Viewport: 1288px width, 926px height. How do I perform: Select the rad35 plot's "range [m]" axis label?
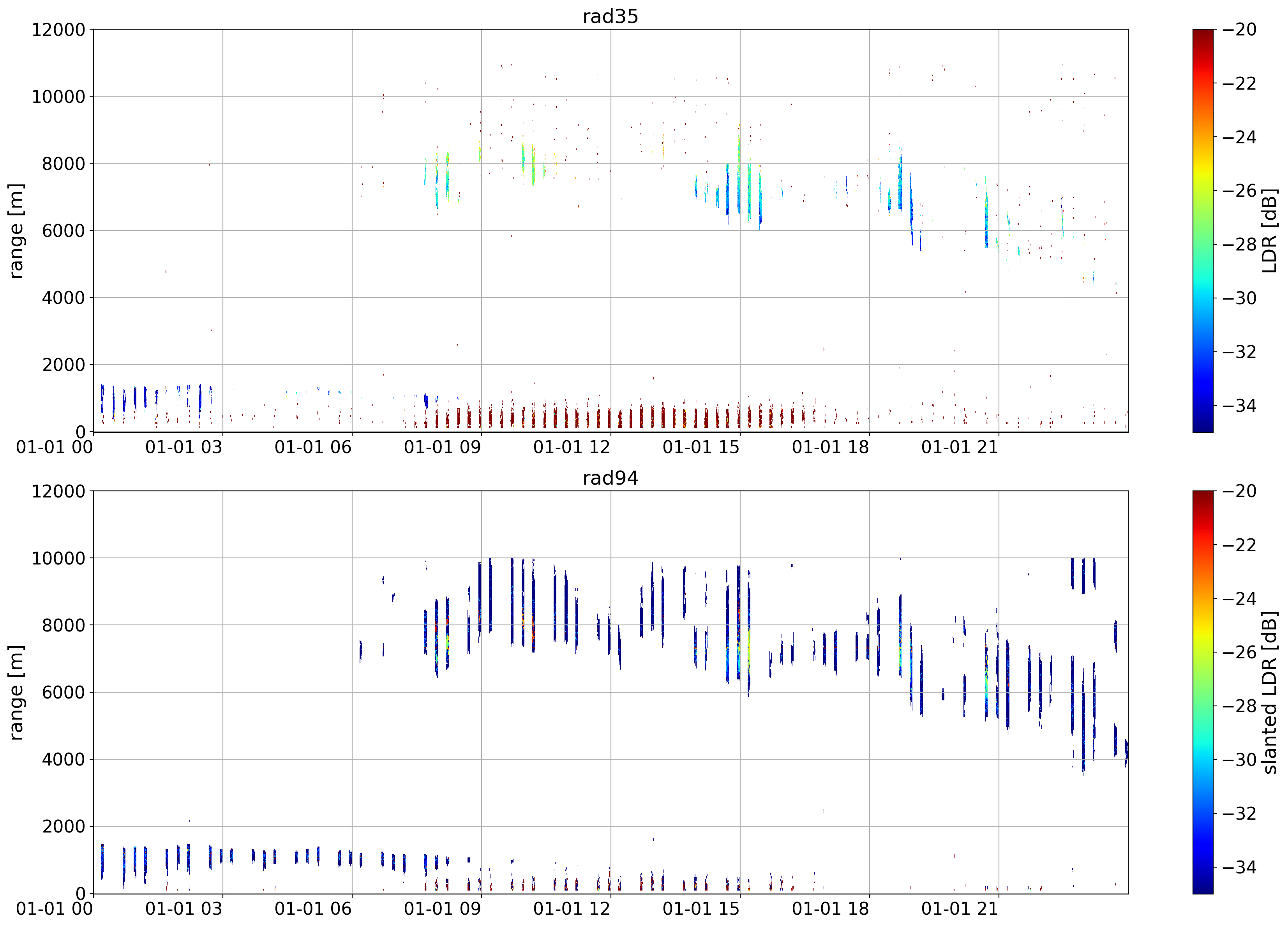pos(16,231)
